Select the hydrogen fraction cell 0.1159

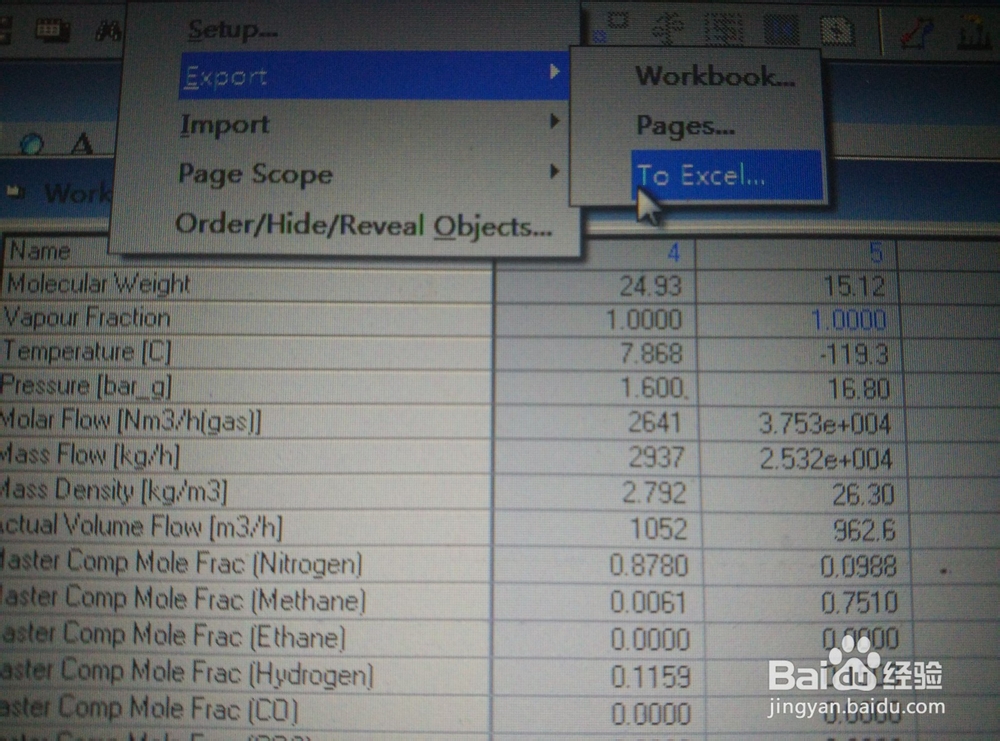coord(651,677)
